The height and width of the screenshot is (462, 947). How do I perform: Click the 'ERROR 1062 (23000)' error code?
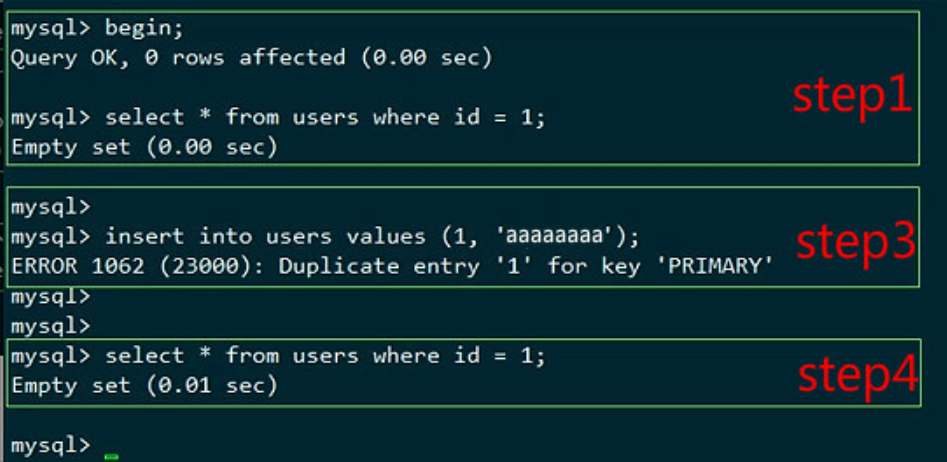pos(138,267)
